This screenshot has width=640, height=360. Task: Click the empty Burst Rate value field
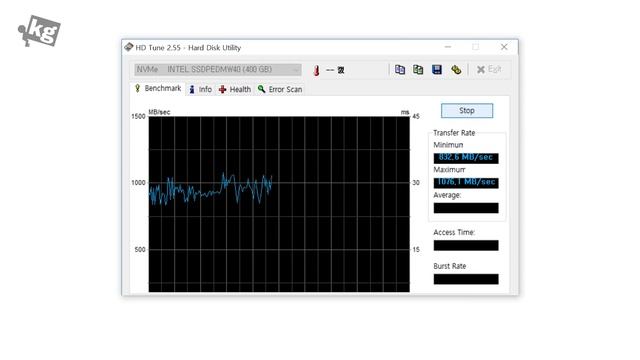tap(466, 279)
